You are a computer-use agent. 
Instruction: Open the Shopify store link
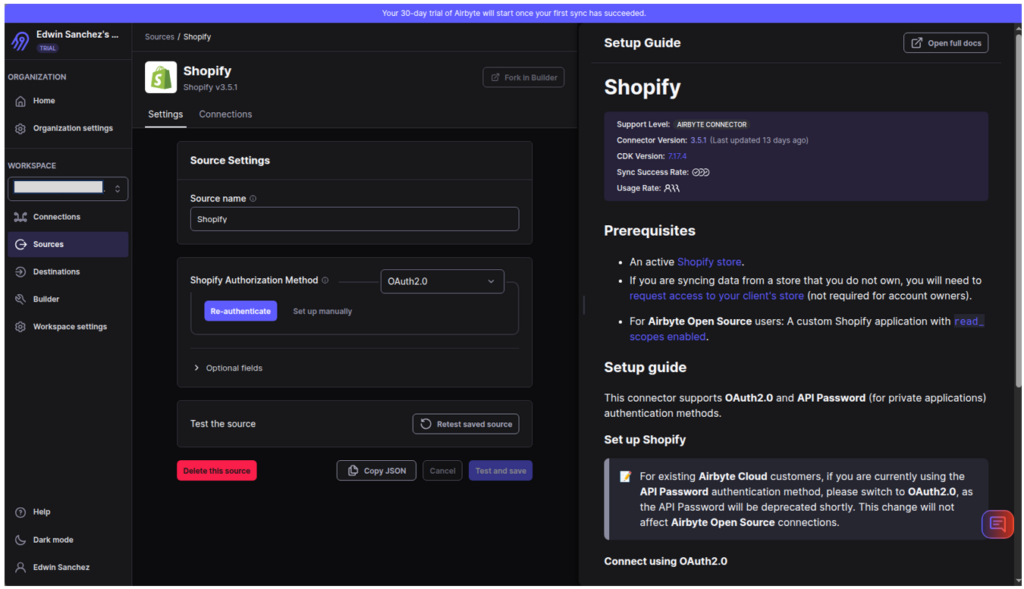709,262
